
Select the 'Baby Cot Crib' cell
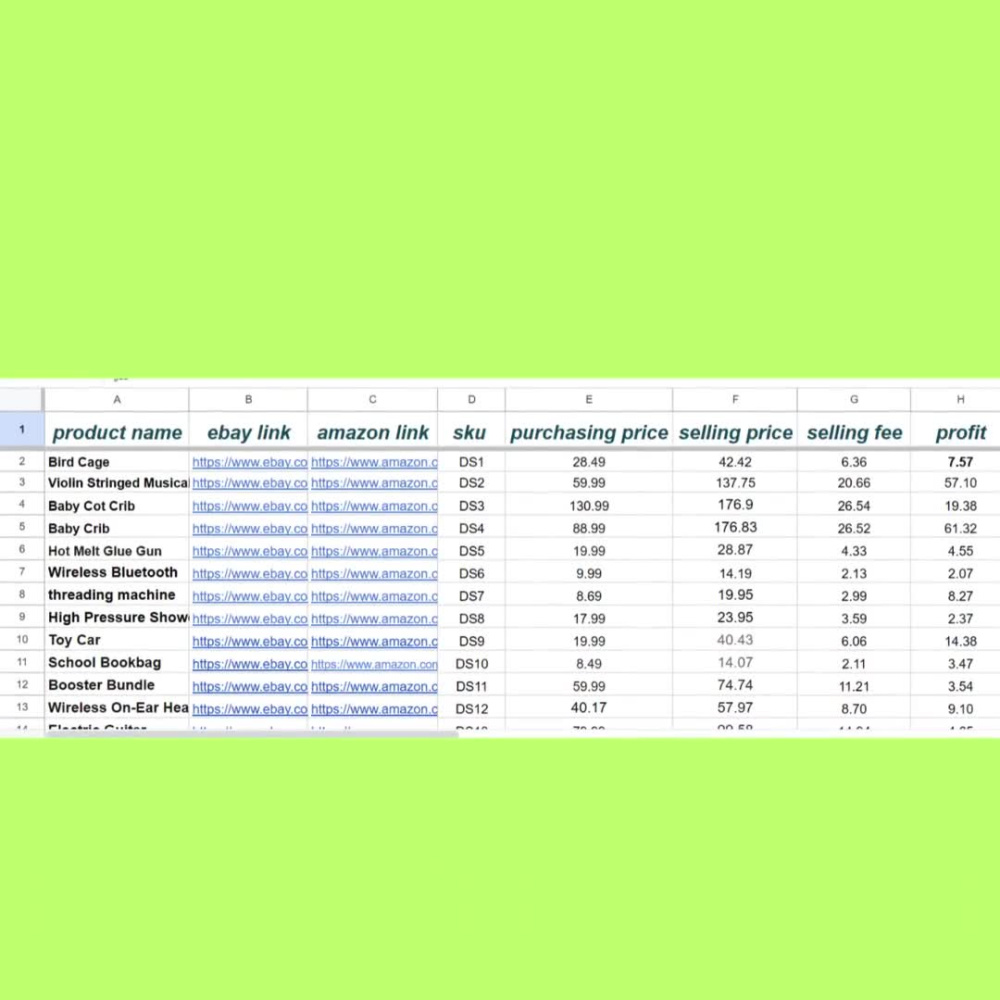click(117, 506)
